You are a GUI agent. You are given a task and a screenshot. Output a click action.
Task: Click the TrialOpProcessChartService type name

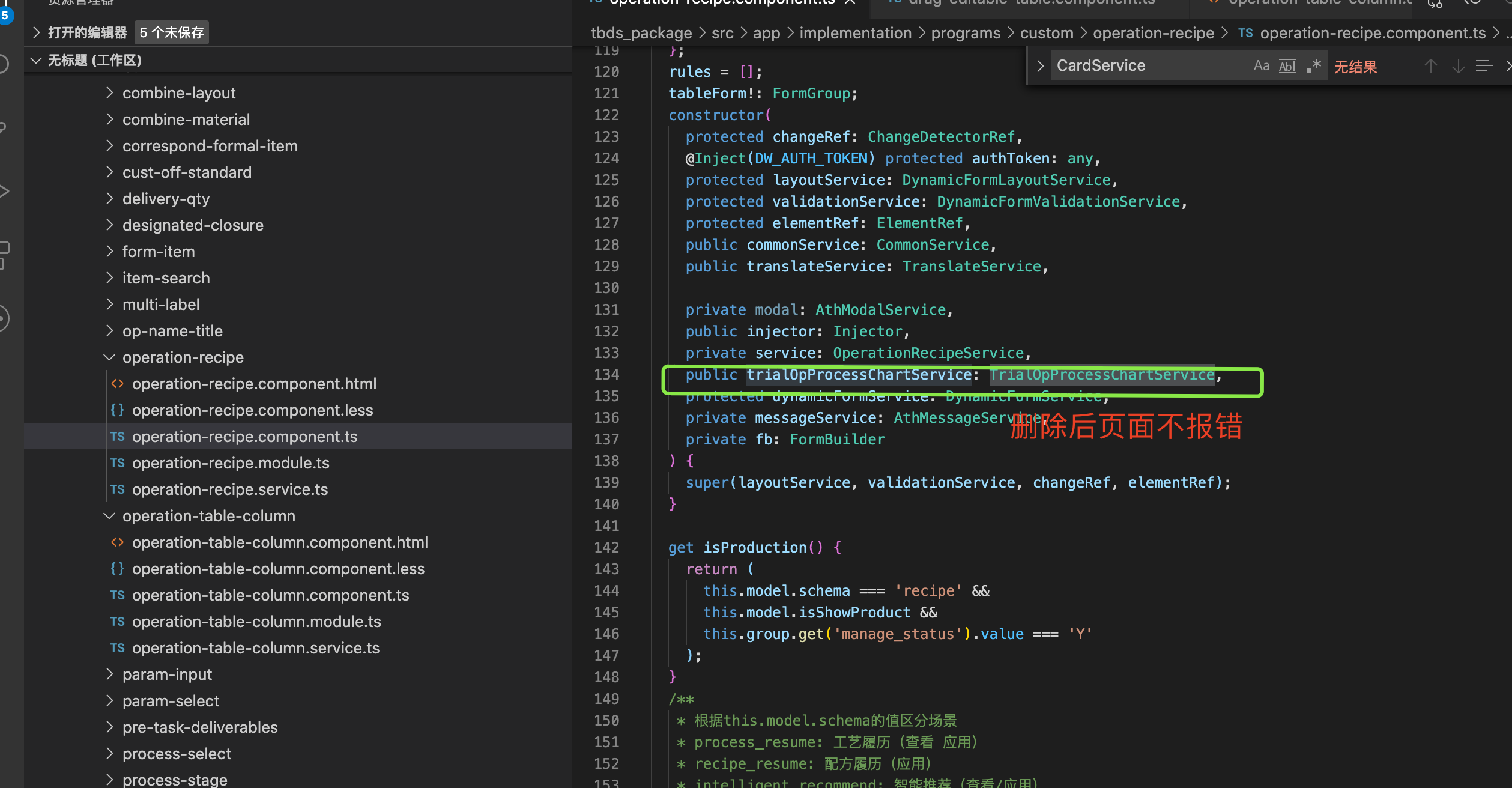point(1102,374)
